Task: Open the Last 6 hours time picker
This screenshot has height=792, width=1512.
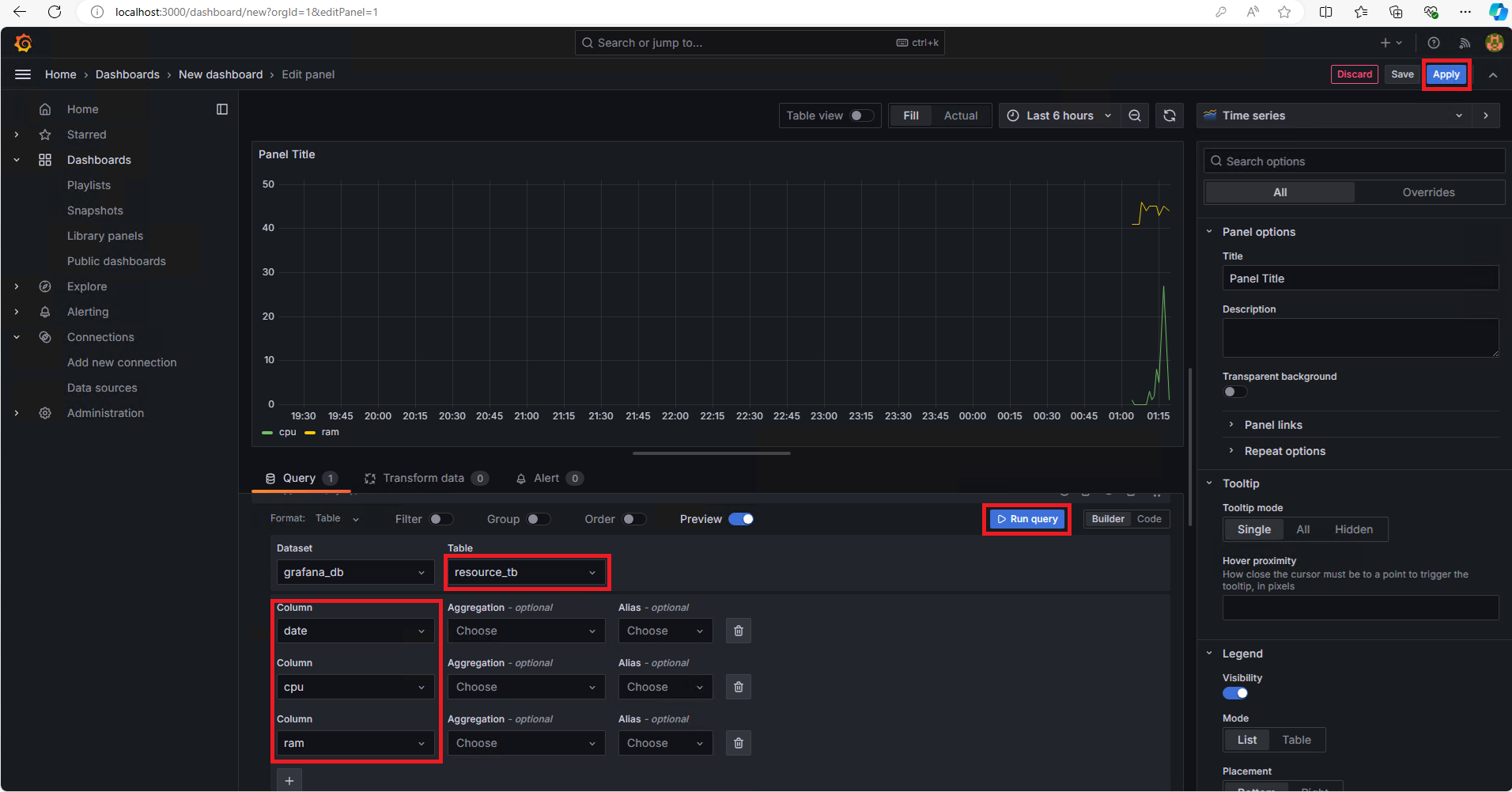Action: [x=1058, y=116]
